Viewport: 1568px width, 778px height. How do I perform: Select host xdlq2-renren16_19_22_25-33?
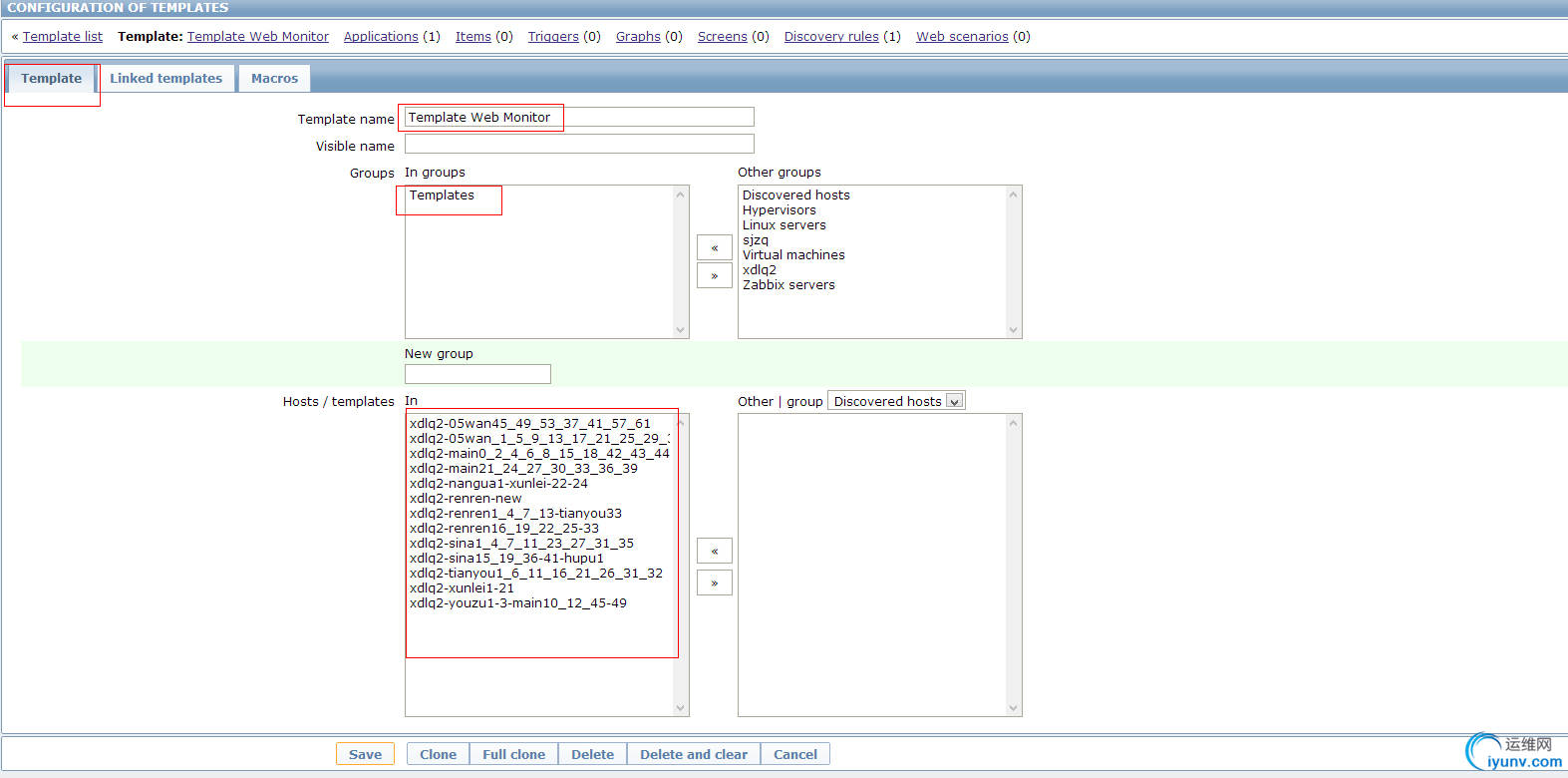click(504, 529)
